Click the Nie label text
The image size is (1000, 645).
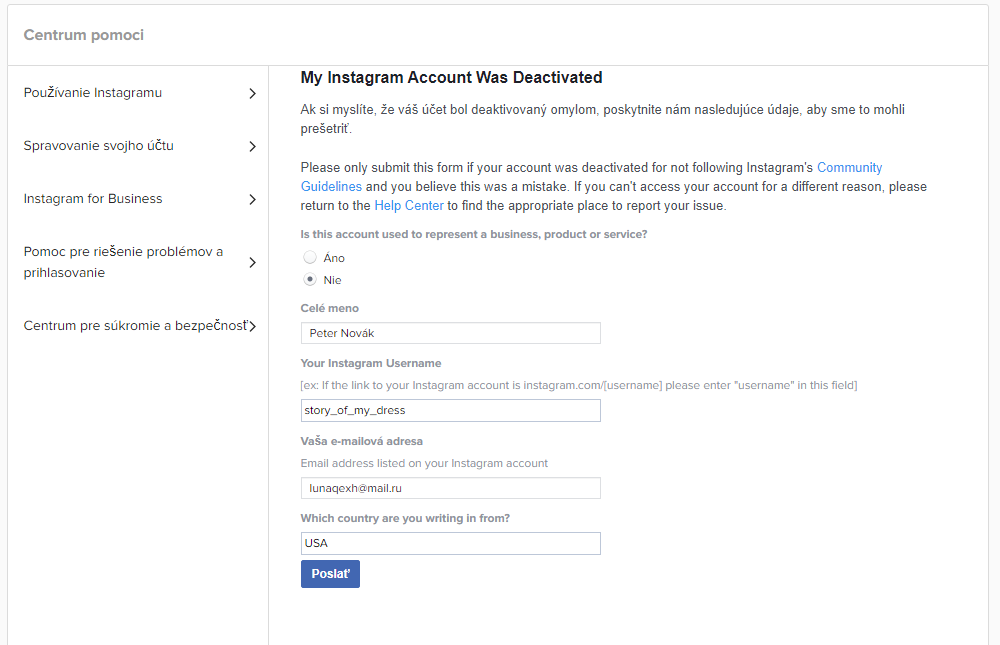[332, 280]
